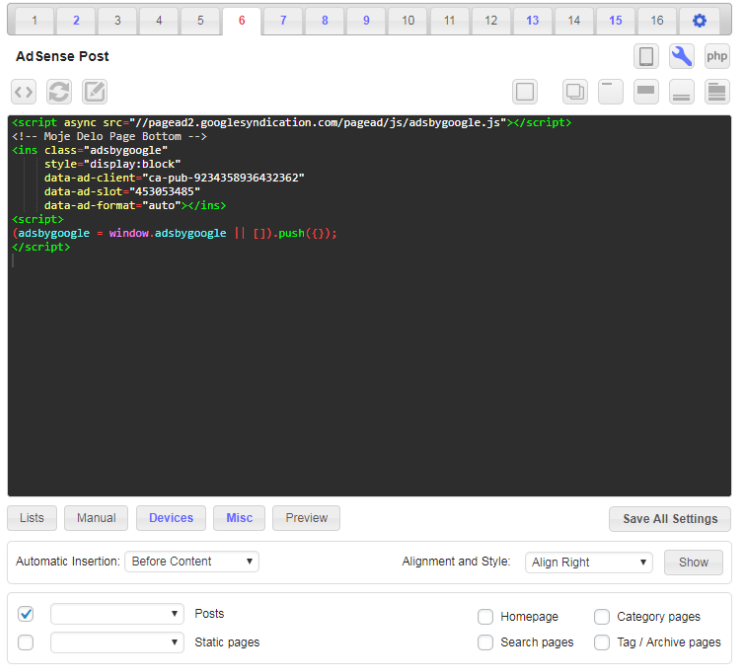Image resolution: width=736 pixels, height=665 pixels.
Task: Enable the Homepage checkbox
Action: pyautogui.click(x=485, y=617)
